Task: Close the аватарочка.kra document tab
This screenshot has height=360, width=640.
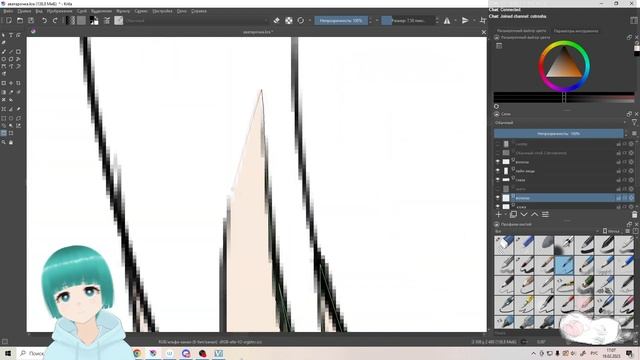Action: point(484,32)
